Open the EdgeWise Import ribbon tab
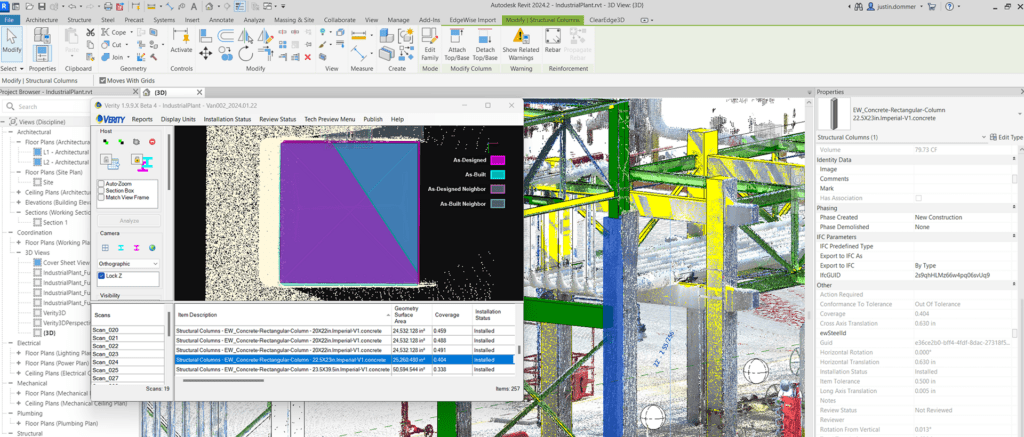Image resolution: width=1024 pixels, height=437 pixels. click(473, 20)
